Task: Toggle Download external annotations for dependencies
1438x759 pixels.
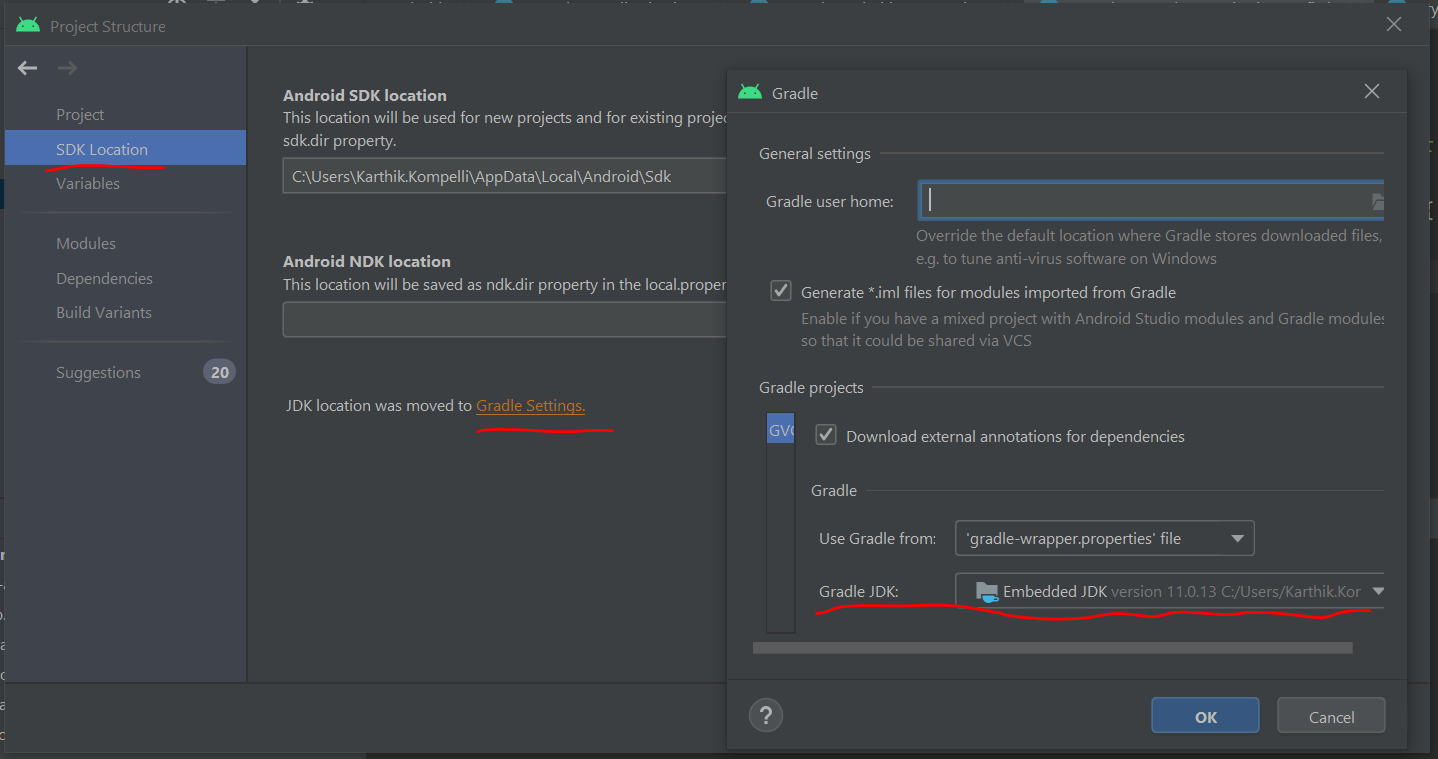Action: (x=826, y=435)
